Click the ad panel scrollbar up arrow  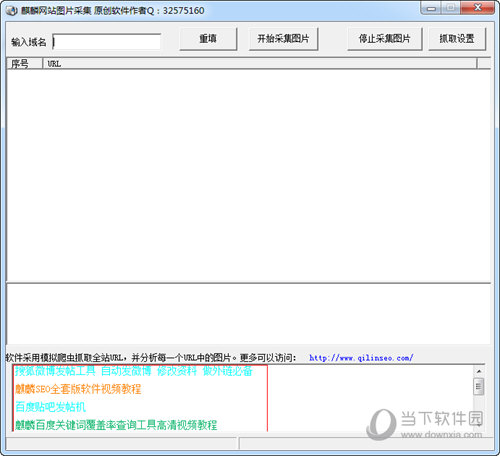pos(479,371)
